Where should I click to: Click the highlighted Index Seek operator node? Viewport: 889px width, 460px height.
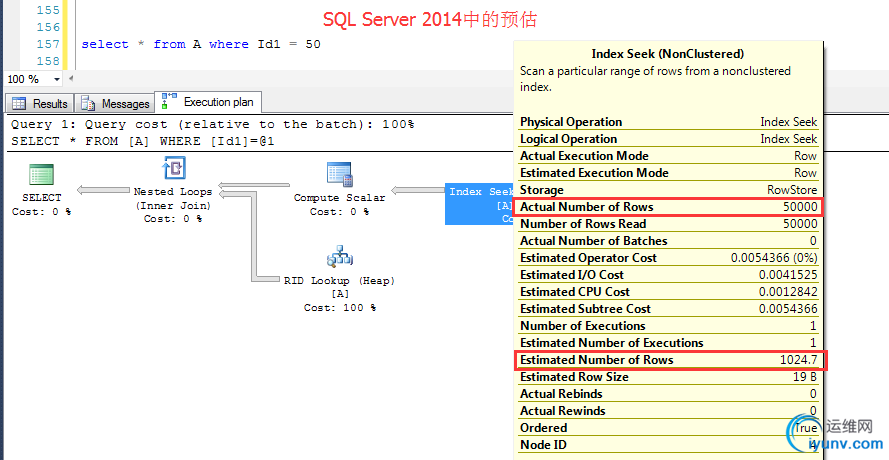(x=480, y=204)
